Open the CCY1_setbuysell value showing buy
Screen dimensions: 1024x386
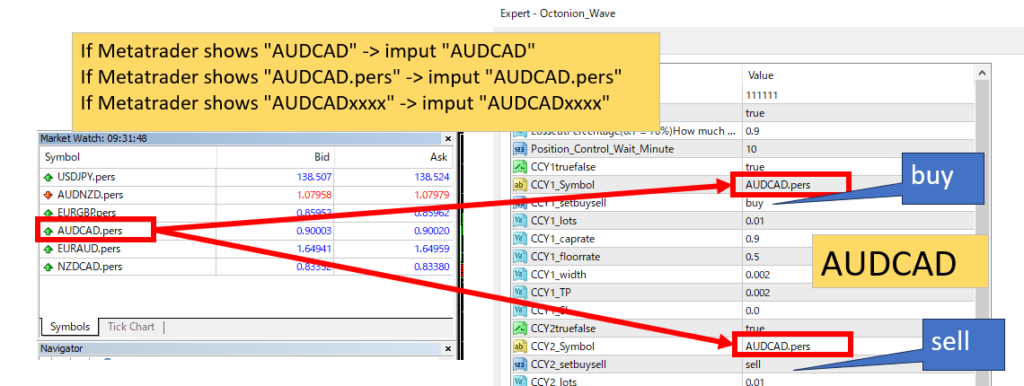(x=754, y=203)
